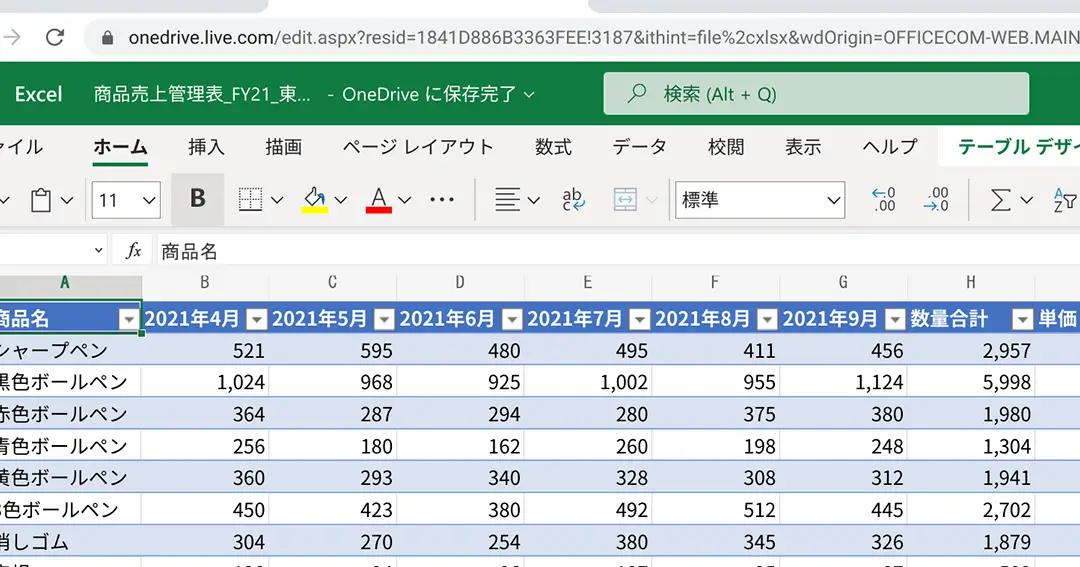Open the ページ レイアウト tab

tap(418, 147)
